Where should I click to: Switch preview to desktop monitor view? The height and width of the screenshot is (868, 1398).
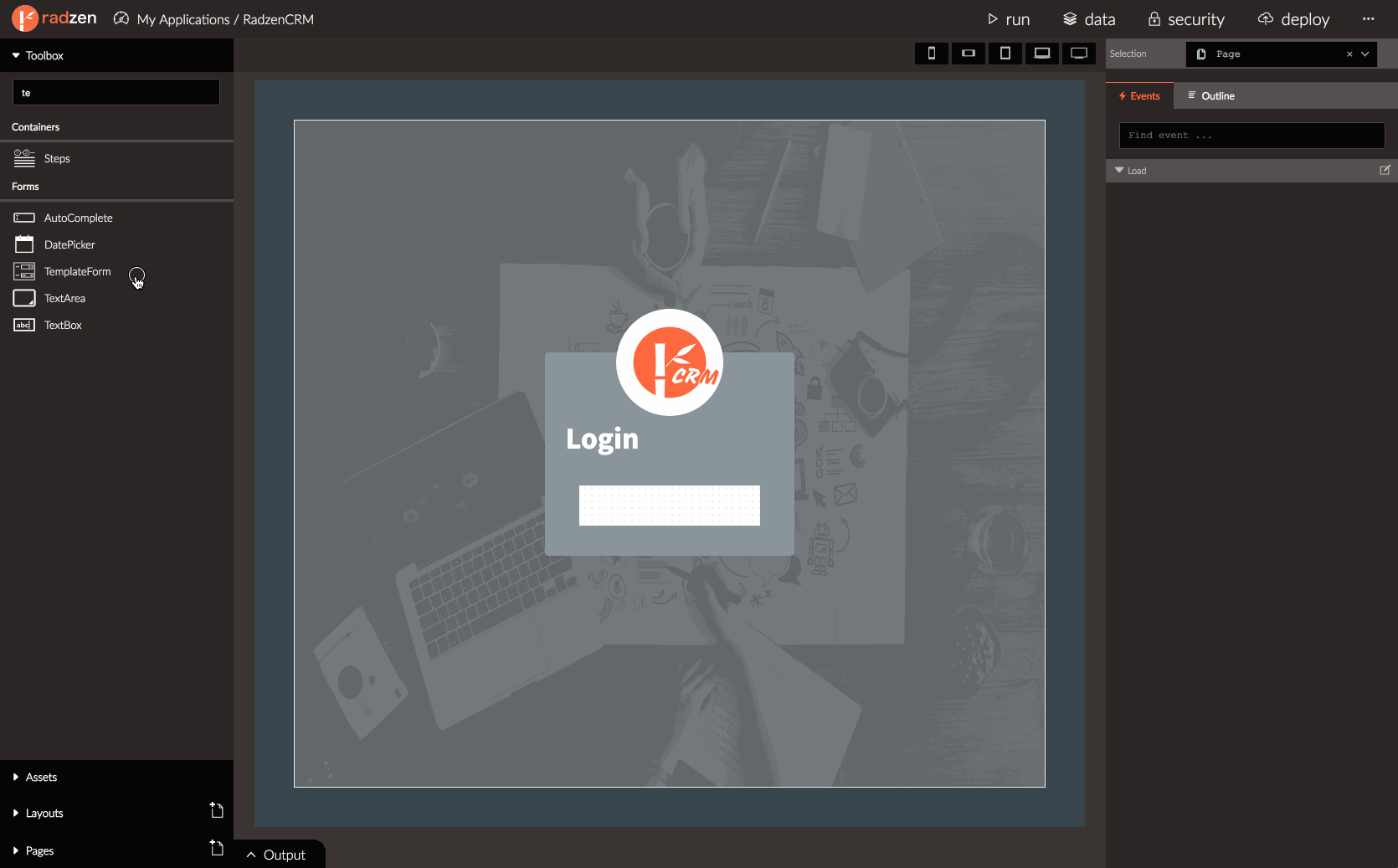[x=1079, y=54]
